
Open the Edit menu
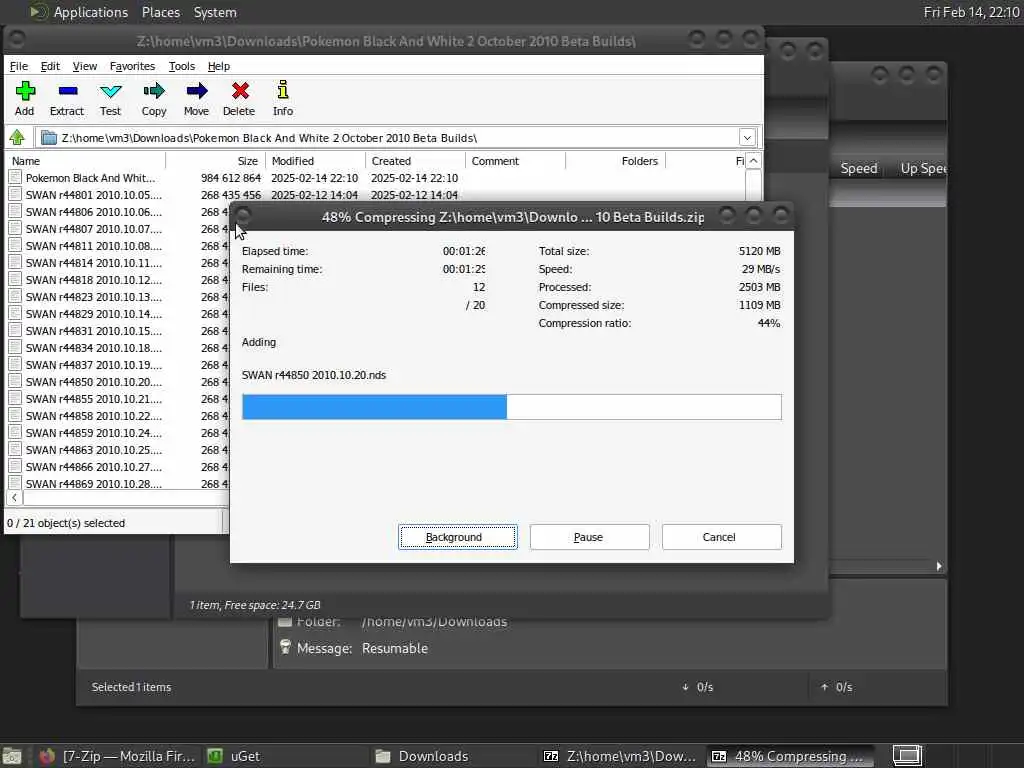coord(50,66)
